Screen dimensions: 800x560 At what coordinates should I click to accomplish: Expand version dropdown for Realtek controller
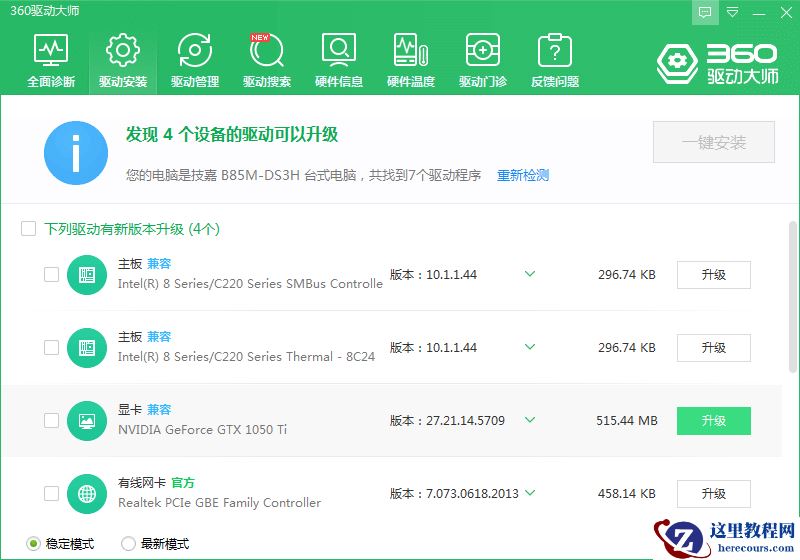click(530, 493)
